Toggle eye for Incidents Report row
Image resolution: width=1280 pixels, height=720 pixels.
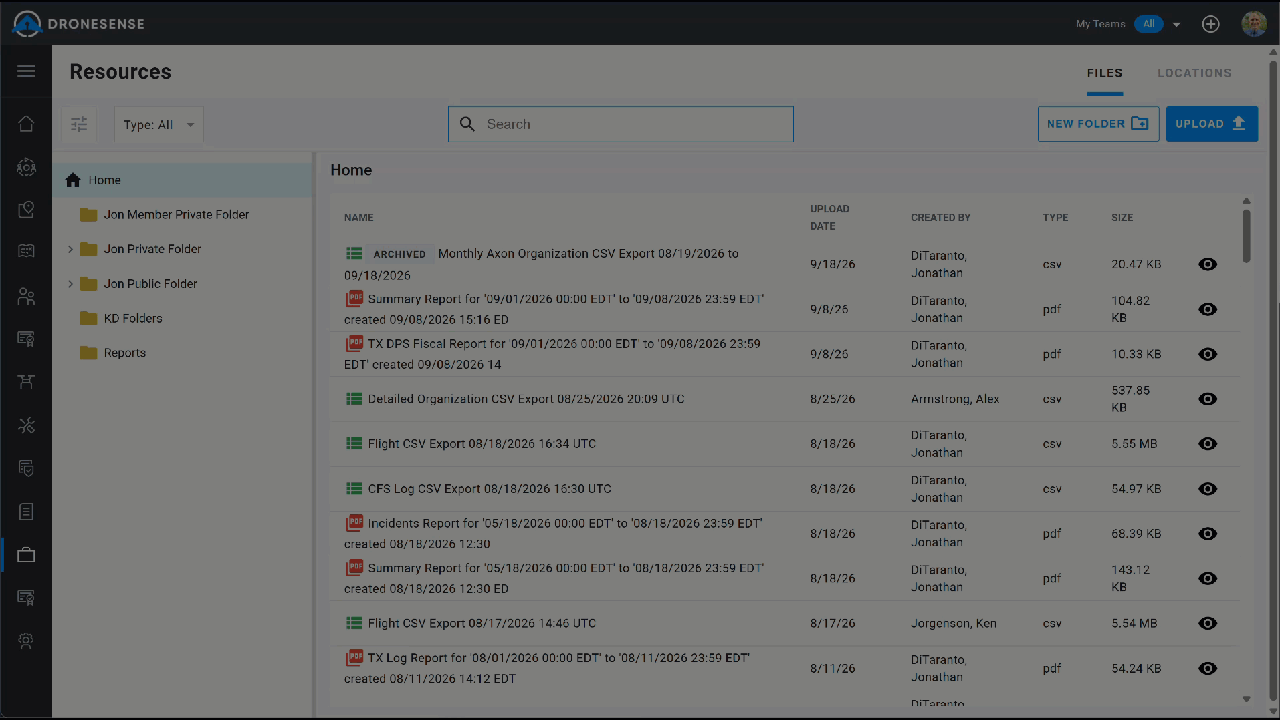pyautogui.click(x=1208, y=534)
